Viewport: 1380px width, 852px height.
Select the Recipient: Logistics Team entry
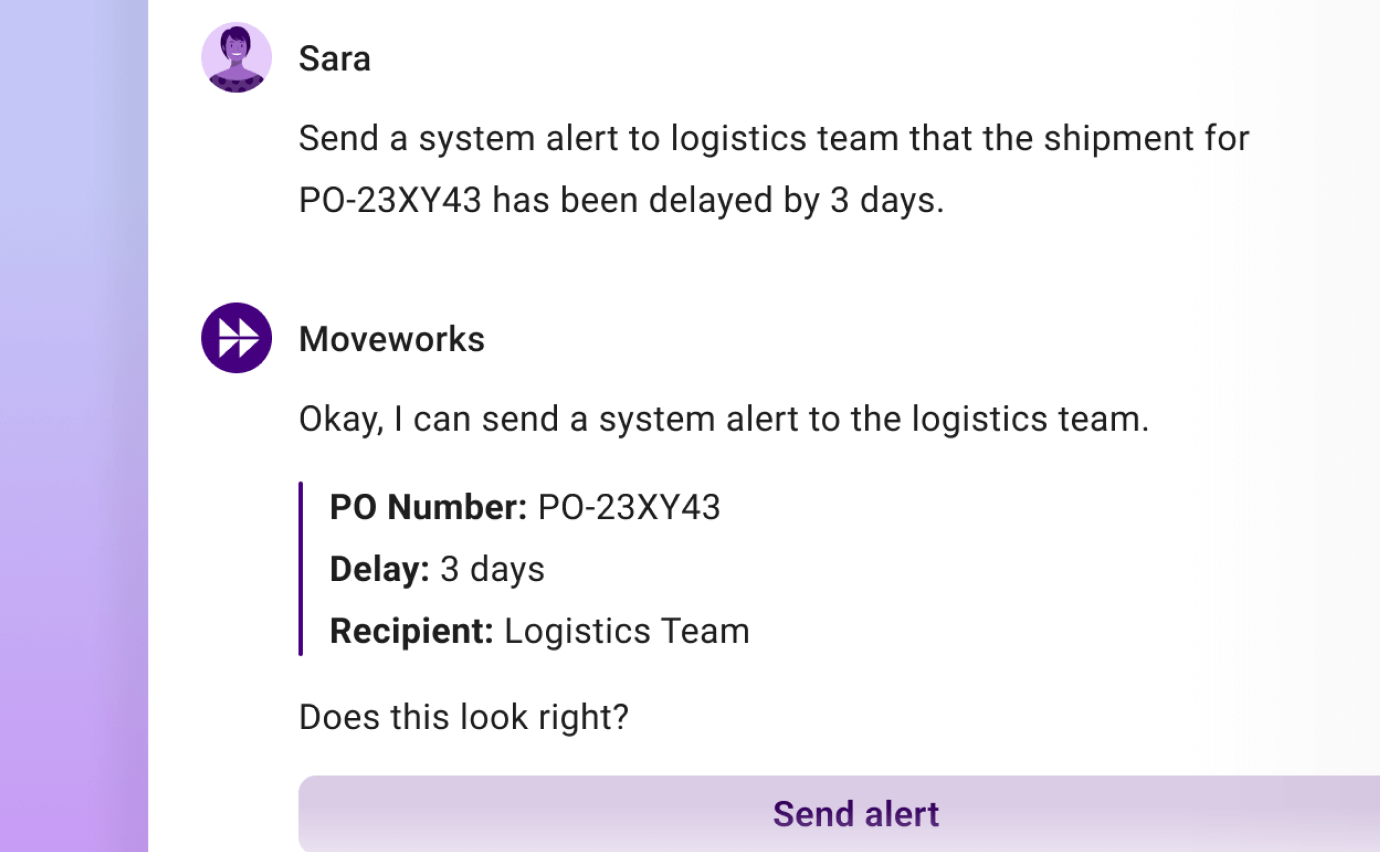tap(539, 630)
